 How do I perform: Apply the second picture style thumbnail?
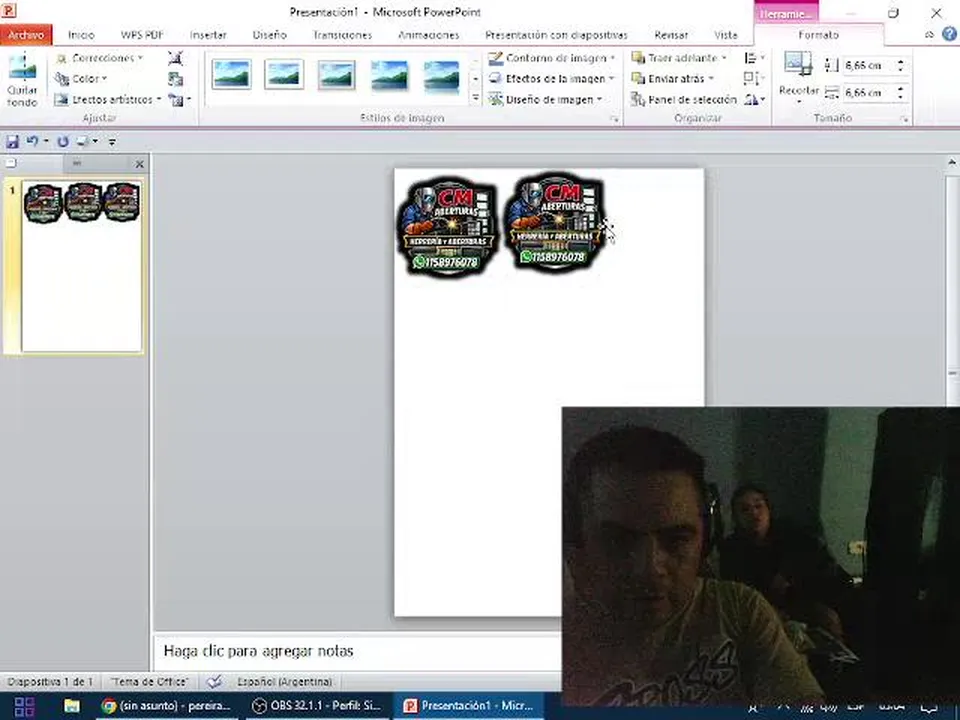pyautogui.click(x=284, y=75)
